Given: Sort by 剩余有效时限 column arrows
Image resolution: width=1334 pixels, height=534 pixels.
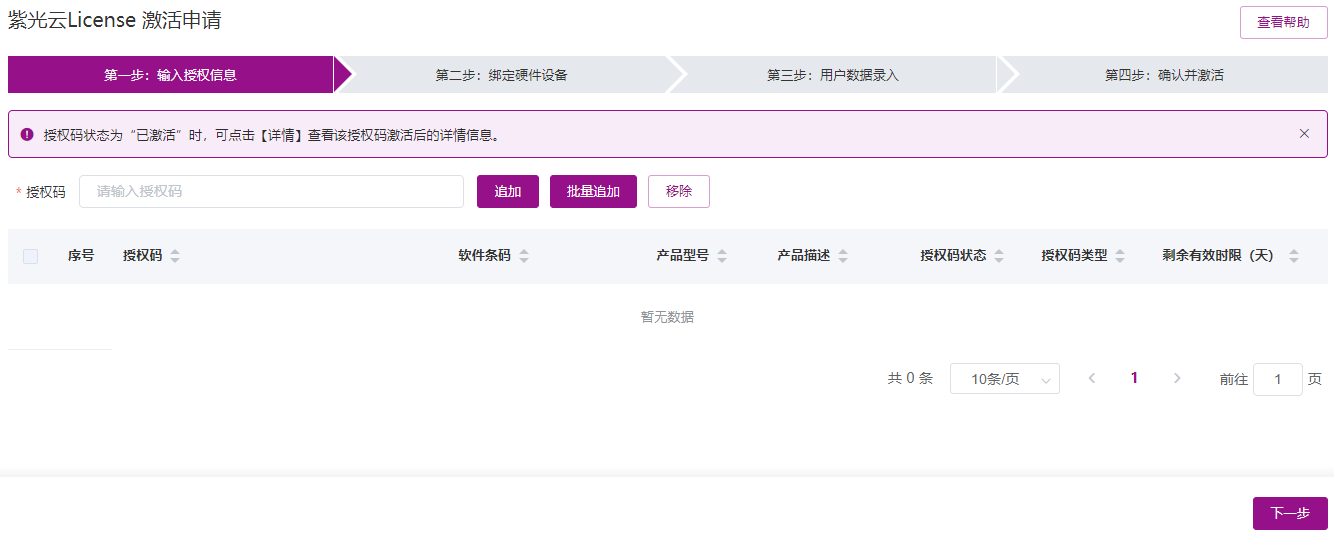Looking at the screenshot, I should pos(1294,256).
